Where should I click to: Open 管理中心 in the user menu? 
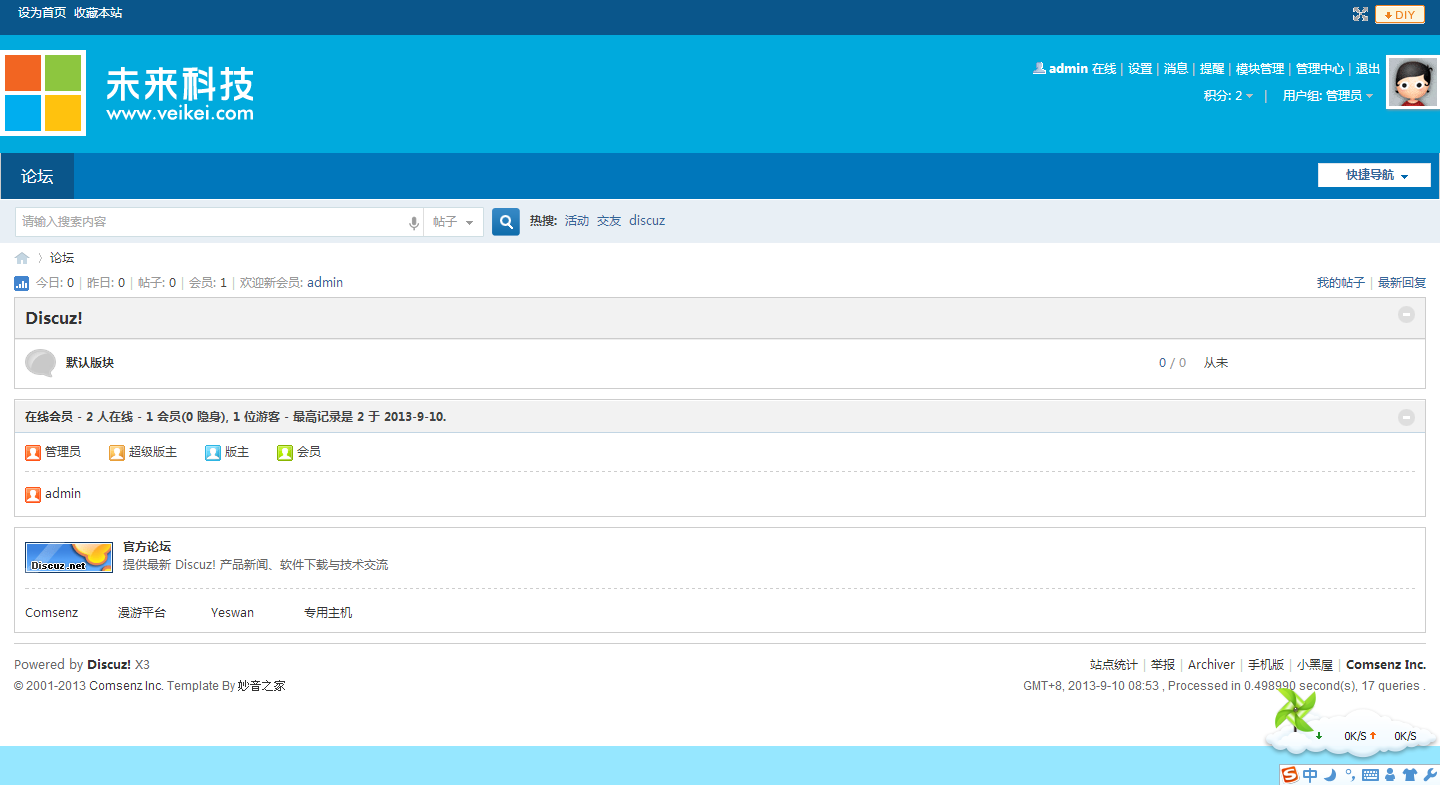[x=1320, y=69]
